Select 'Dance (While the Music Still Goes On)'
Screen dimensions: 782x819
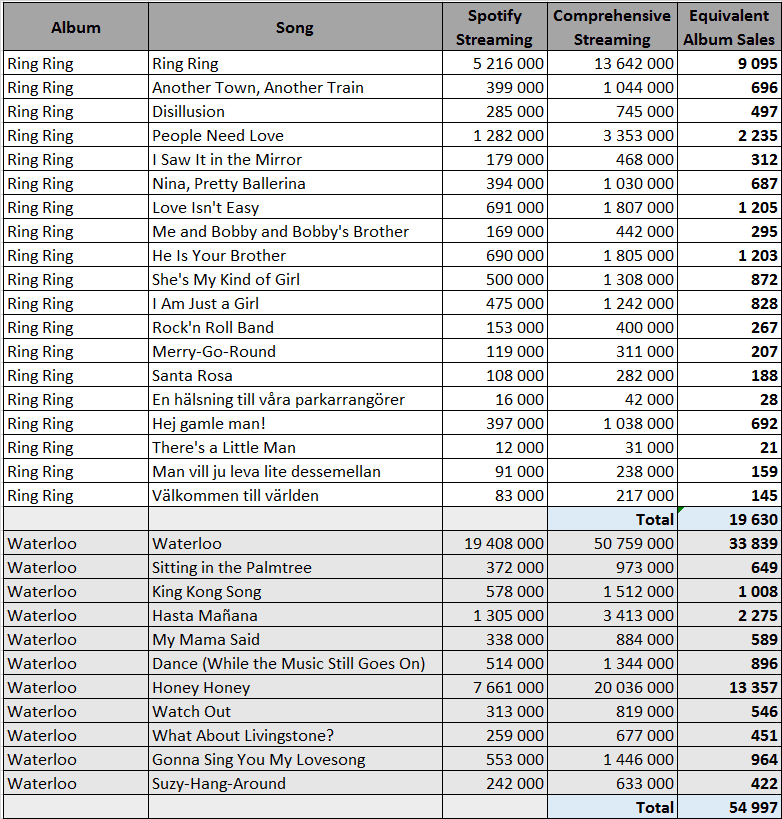(295, 664)
